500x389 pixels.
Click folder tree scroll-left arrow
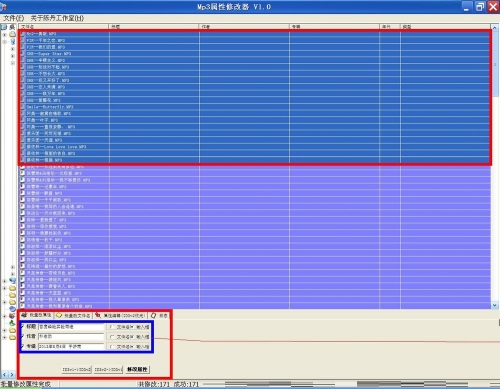[x=4, y=375]
